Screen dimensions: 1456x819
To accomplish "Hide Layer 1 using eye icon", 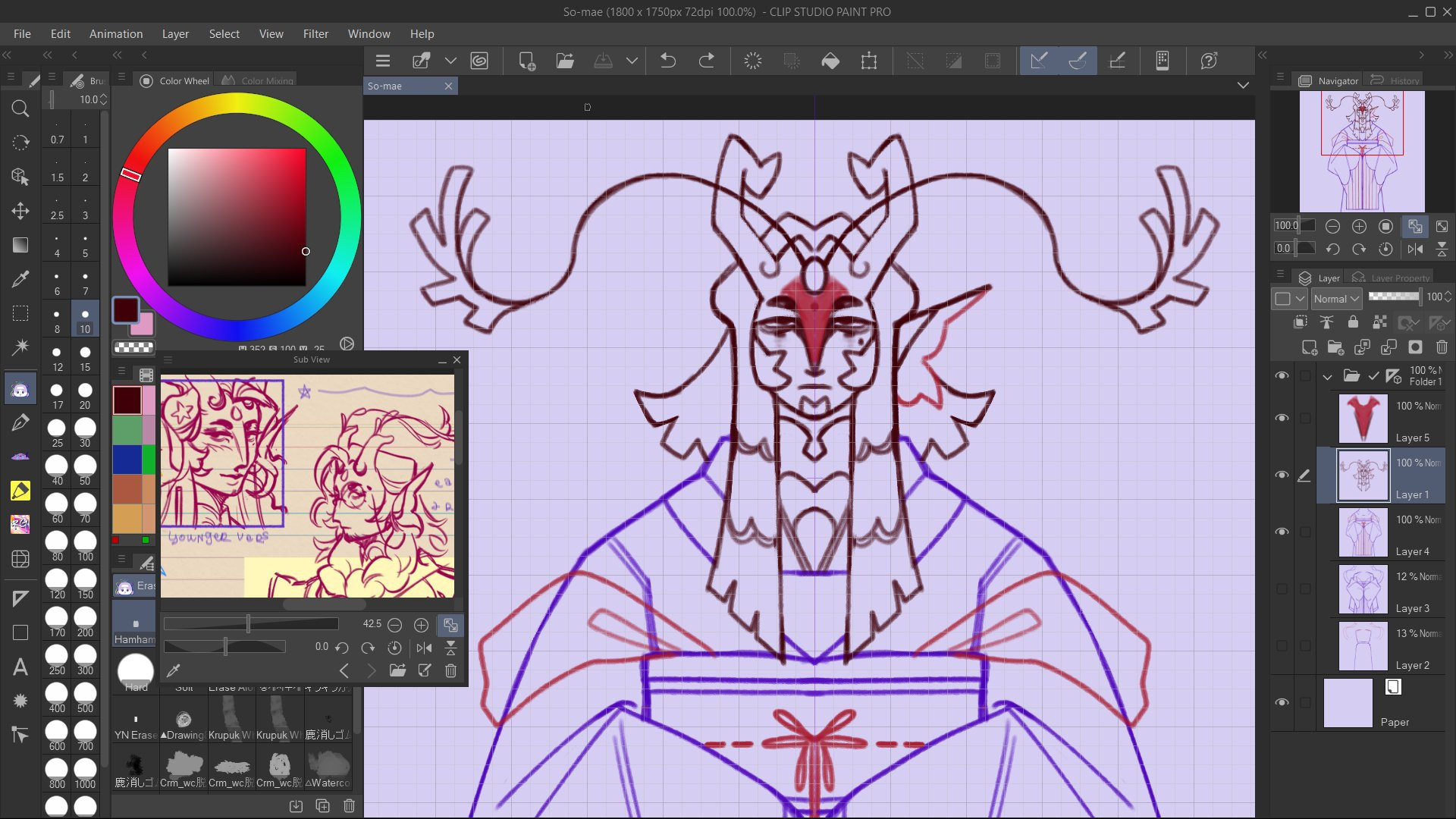I will [x=1282, y=475].
